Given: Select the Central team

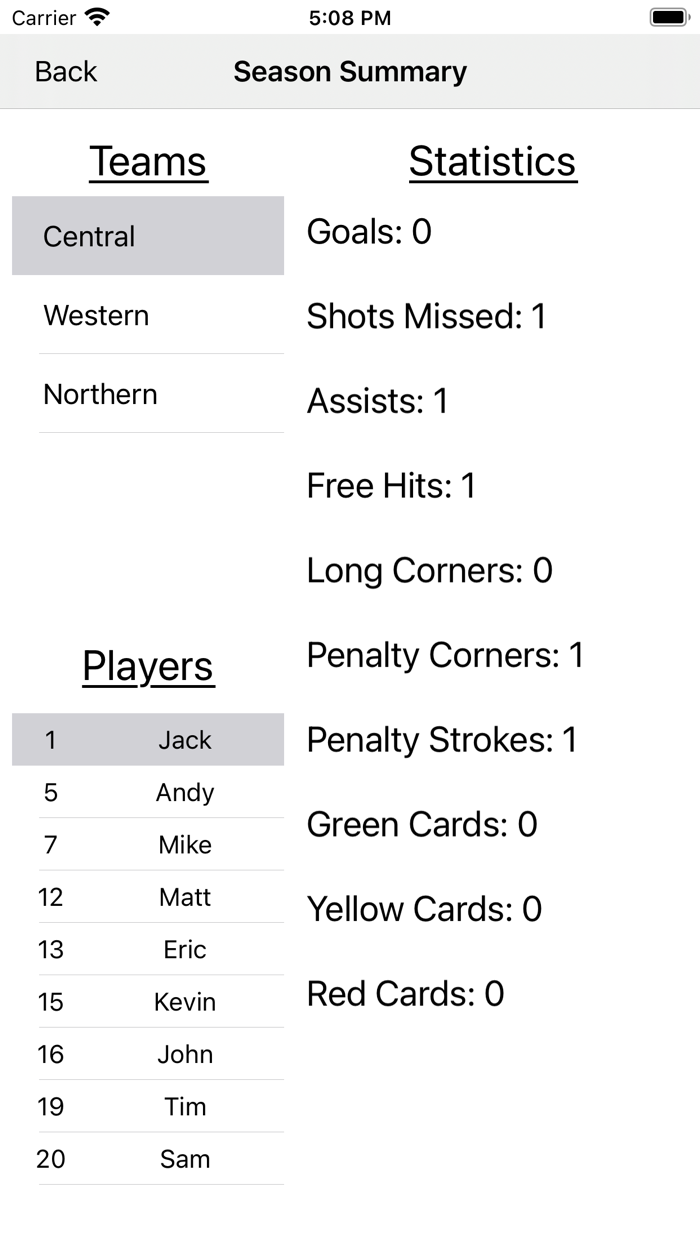Looking at the screenshot, I should pyautogui.click(x=148, y=236).
